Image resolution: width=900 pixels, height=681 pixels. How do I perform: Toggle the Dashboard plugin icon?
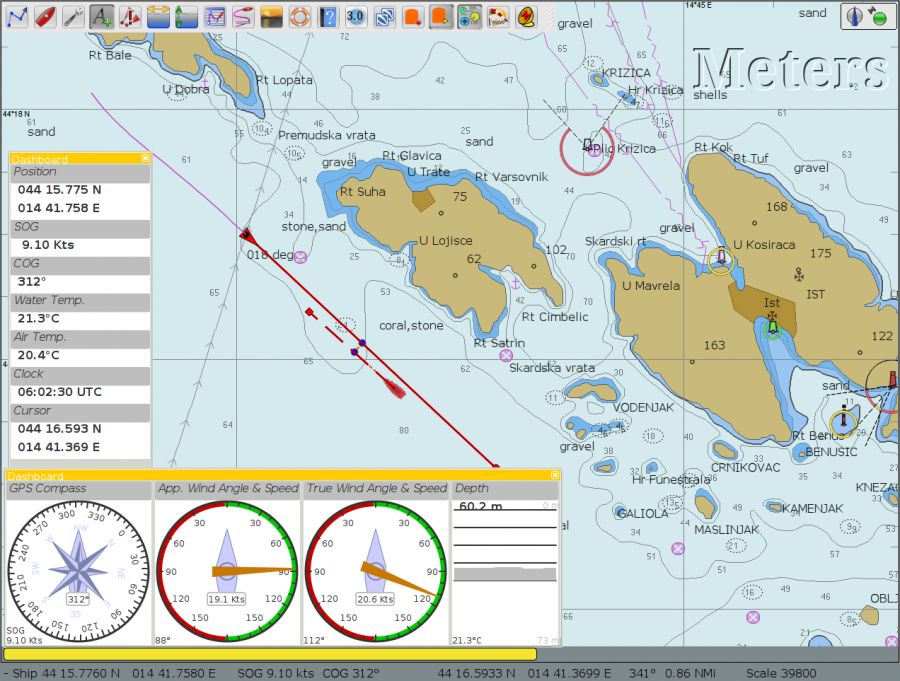point(469,16)
